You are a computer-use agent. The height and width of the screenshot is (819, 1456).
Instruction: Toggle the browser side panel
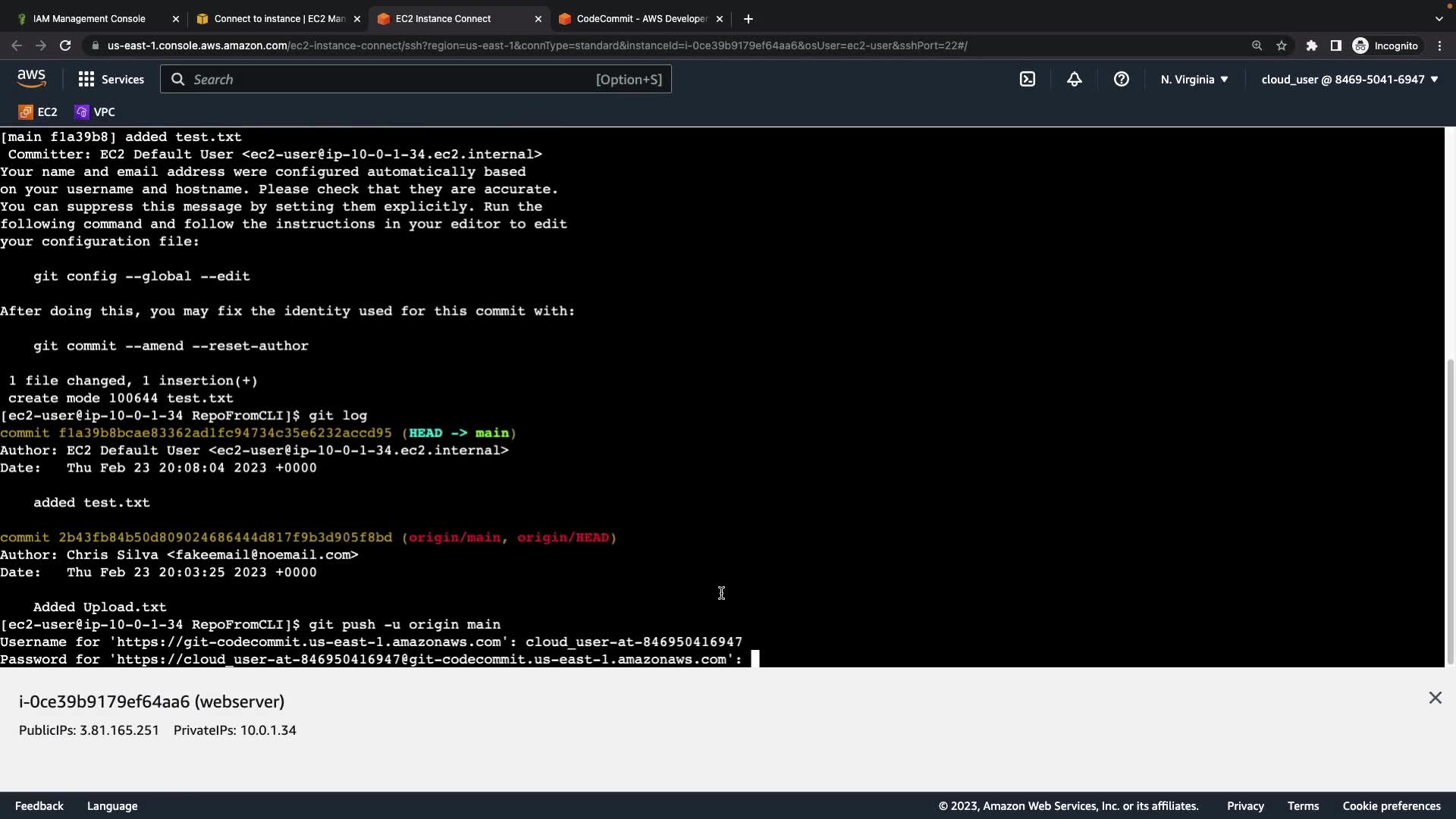tap(1336, 45)
